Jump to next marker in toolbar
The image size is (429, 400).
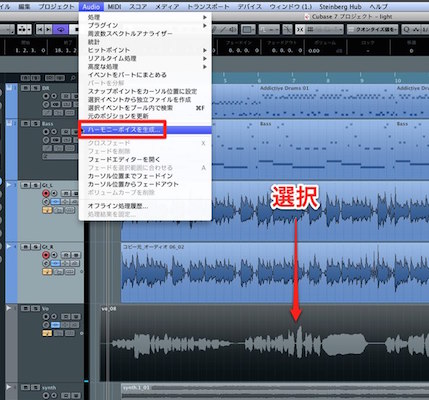pyautogui.click(x=49, y=30)
